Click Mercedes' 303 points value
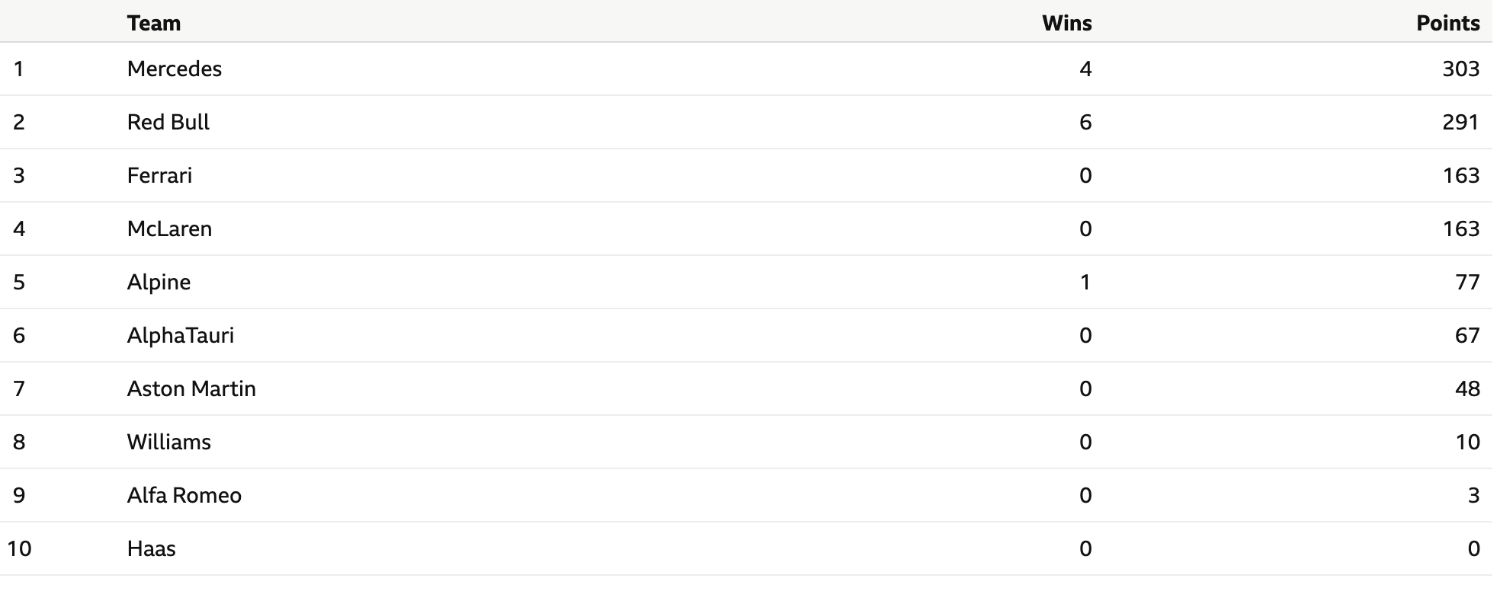The height and width of the screenshot is (591, 1500). pyautogui.click(x=1462, y=69)
